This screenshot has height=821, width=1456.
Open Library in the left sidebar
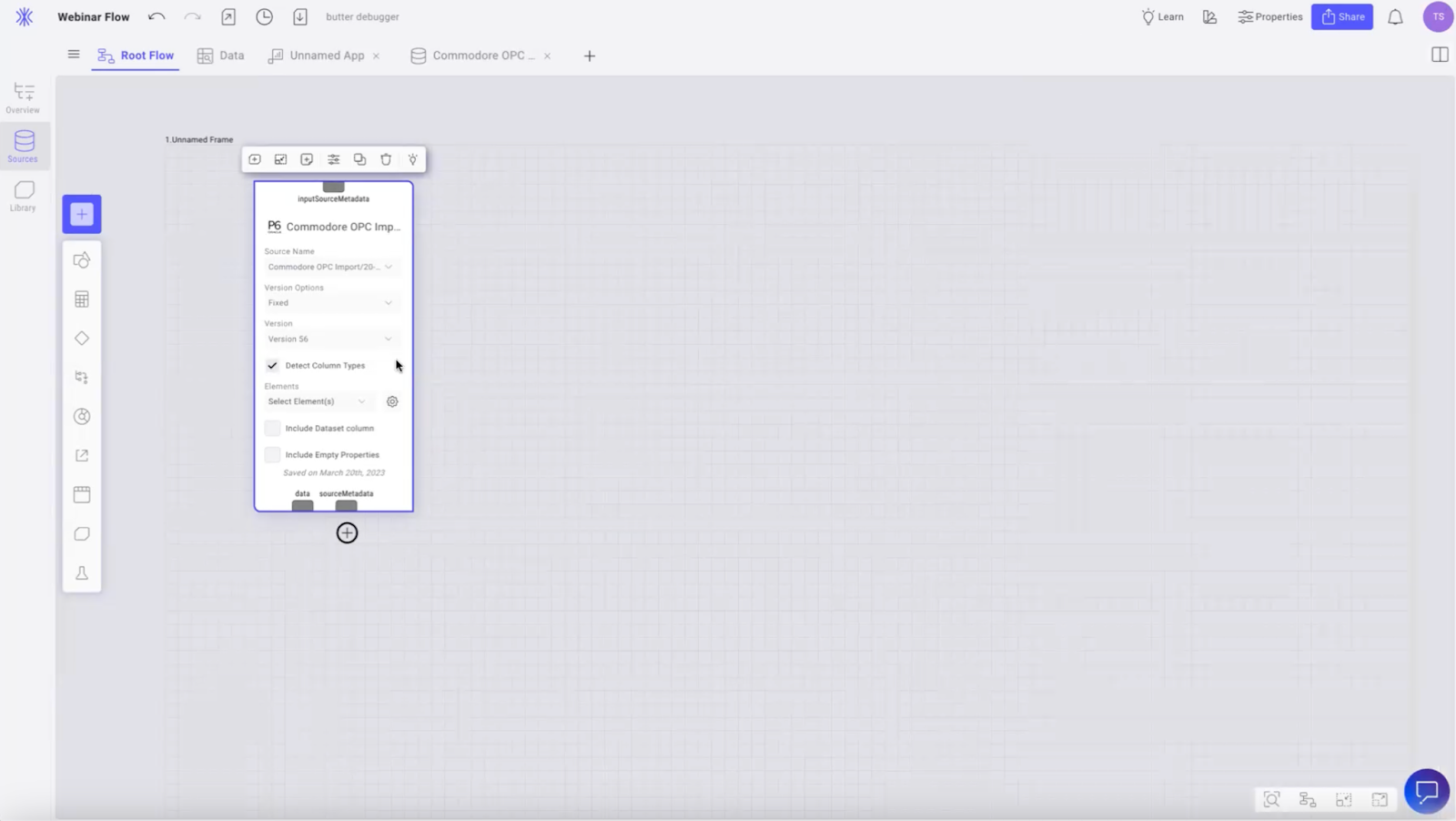point(24,195)
